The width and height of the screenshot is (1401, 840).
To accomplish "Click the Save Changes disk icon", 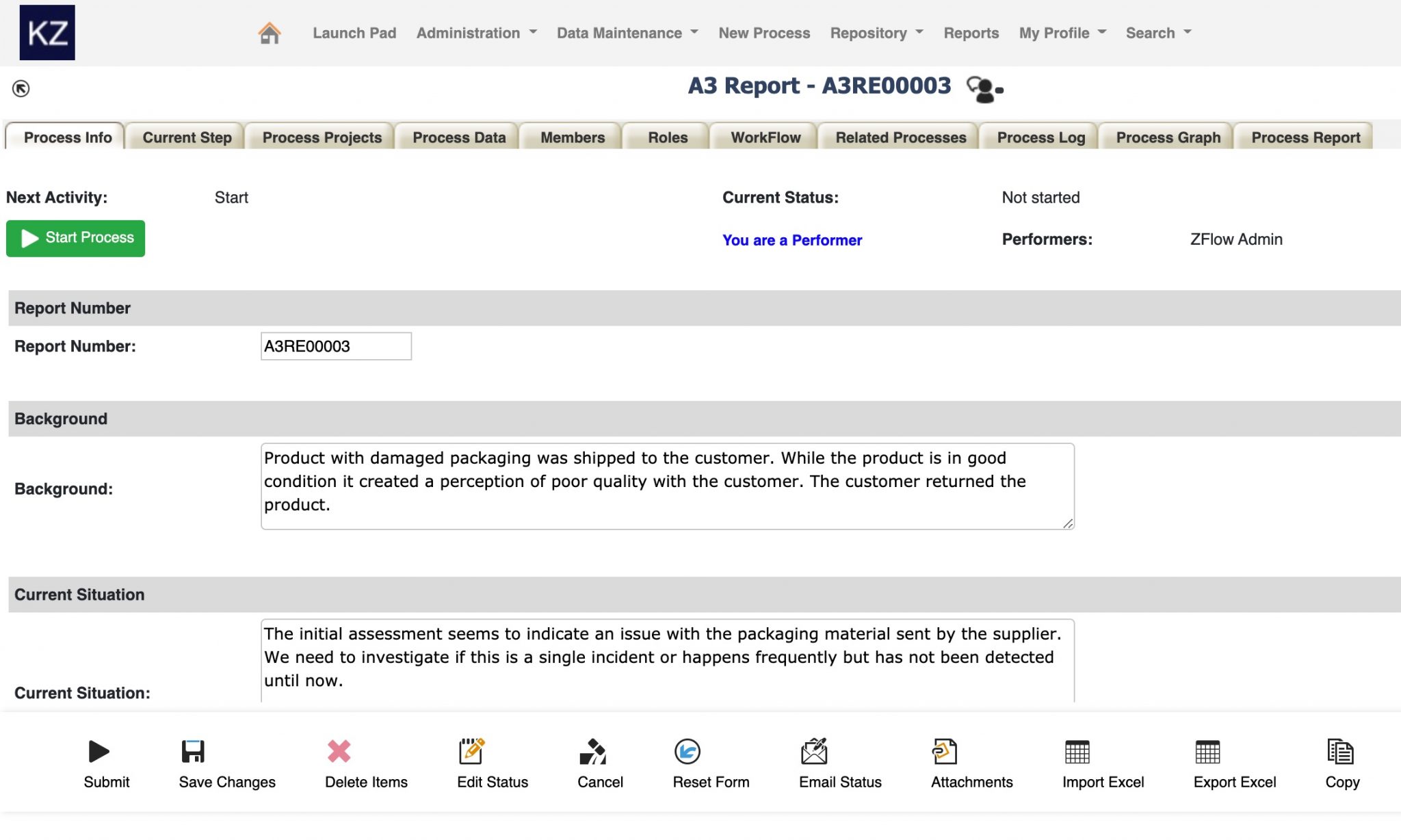I will [194, 751].
